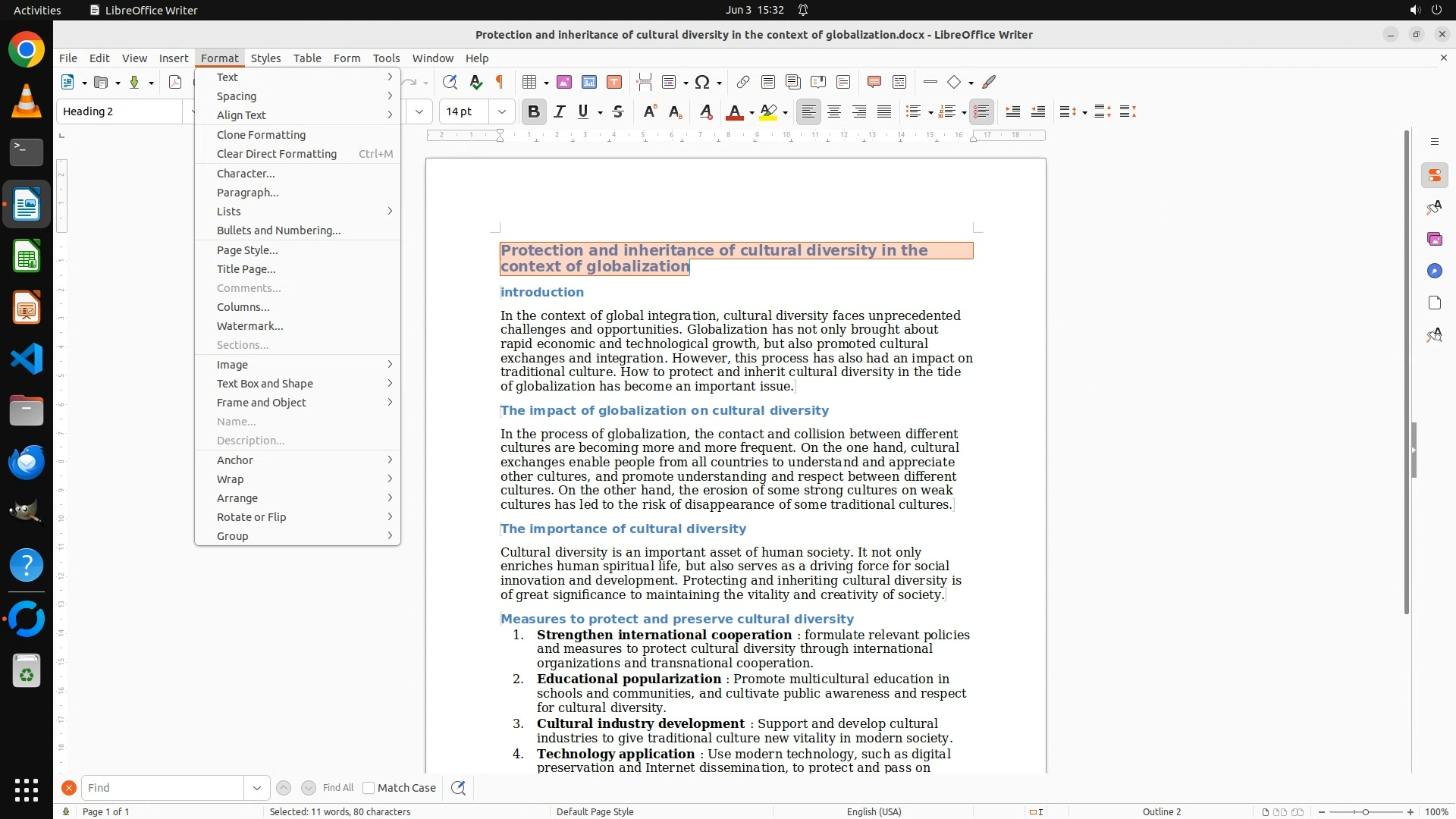Viewport: 1456px width, 819px height.
Task: Enable the Match Case checkbox
Action: click(369, 788)
